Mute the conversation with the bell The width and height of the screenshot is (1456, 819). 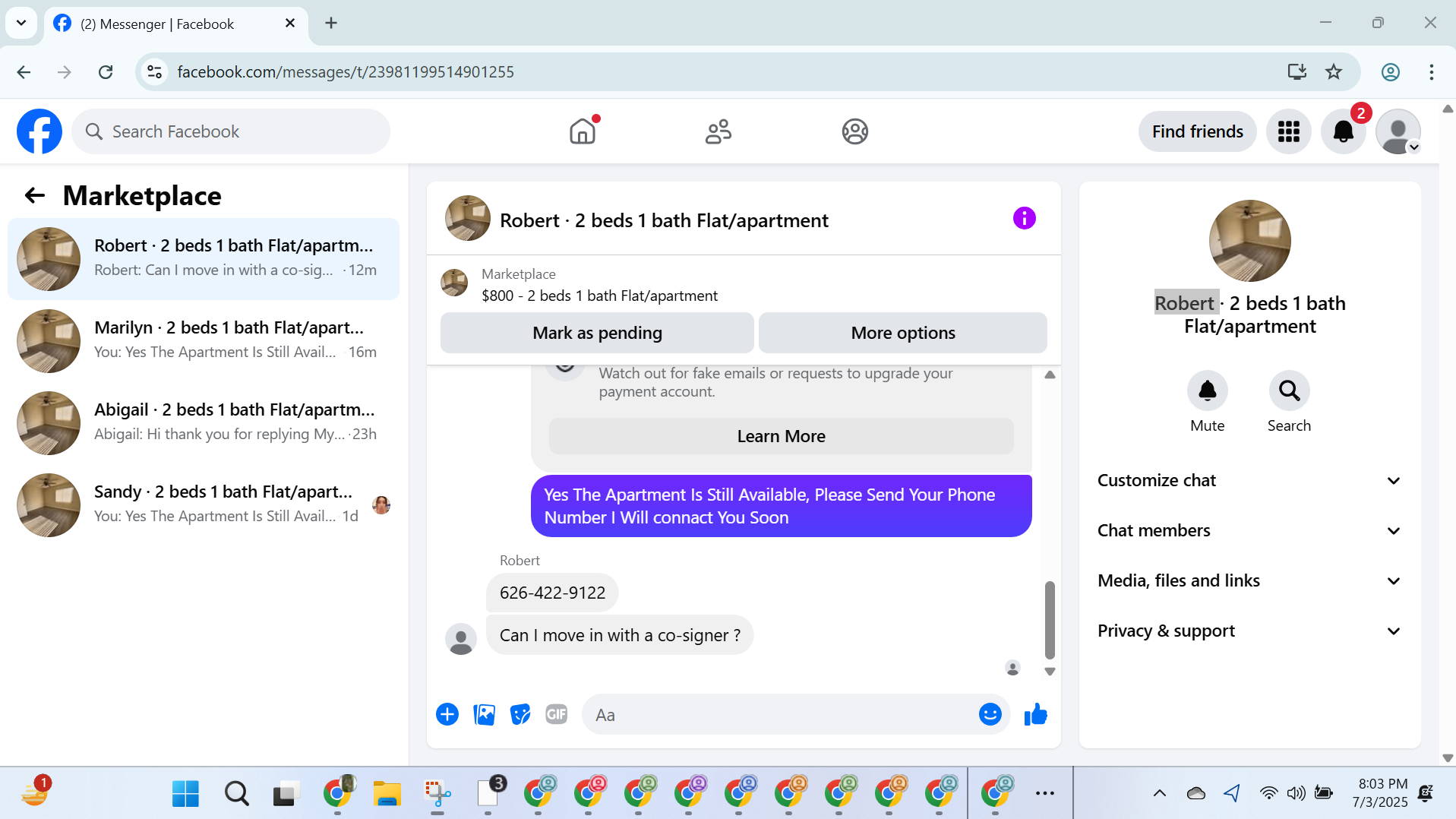coord(1207,391)
